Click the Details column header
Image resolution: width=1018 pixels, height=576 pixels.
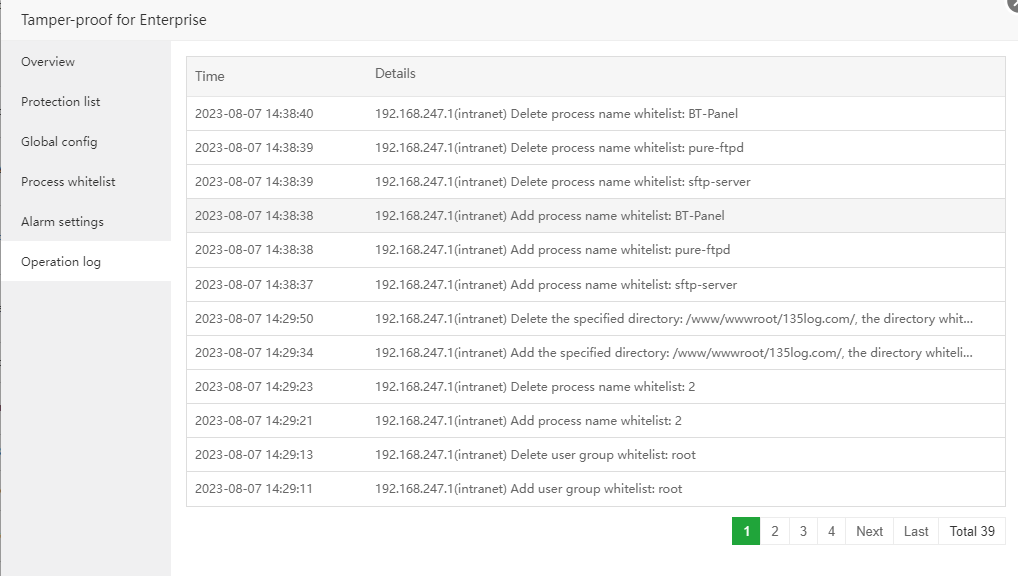[395, 74]
